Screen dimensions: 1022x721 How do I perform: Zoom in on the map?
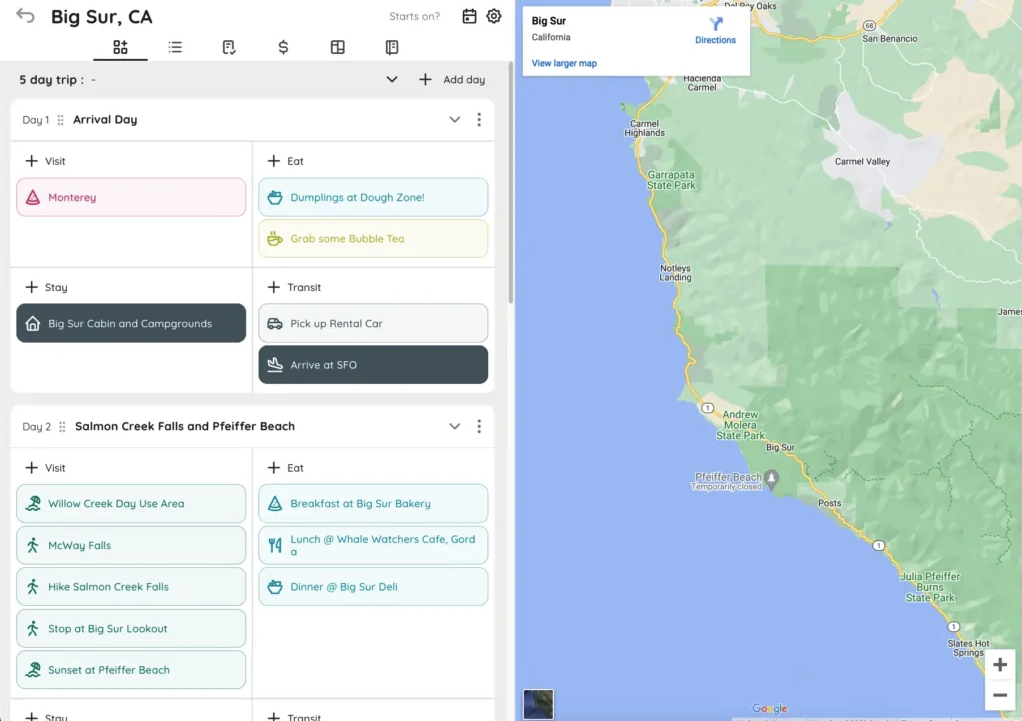(999, 665)
